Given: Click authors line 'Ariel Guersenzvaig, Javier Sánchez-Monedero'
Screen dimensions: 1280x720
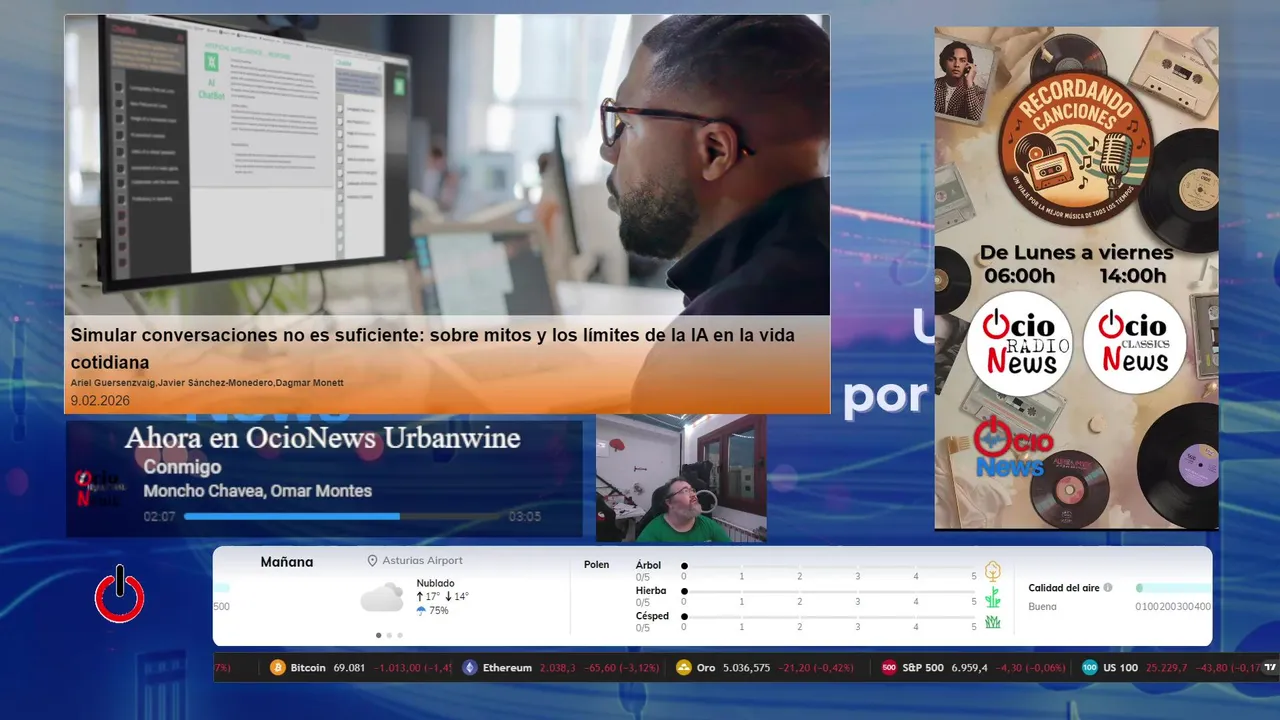Looking at the screenshot, I should pos(207,383).
